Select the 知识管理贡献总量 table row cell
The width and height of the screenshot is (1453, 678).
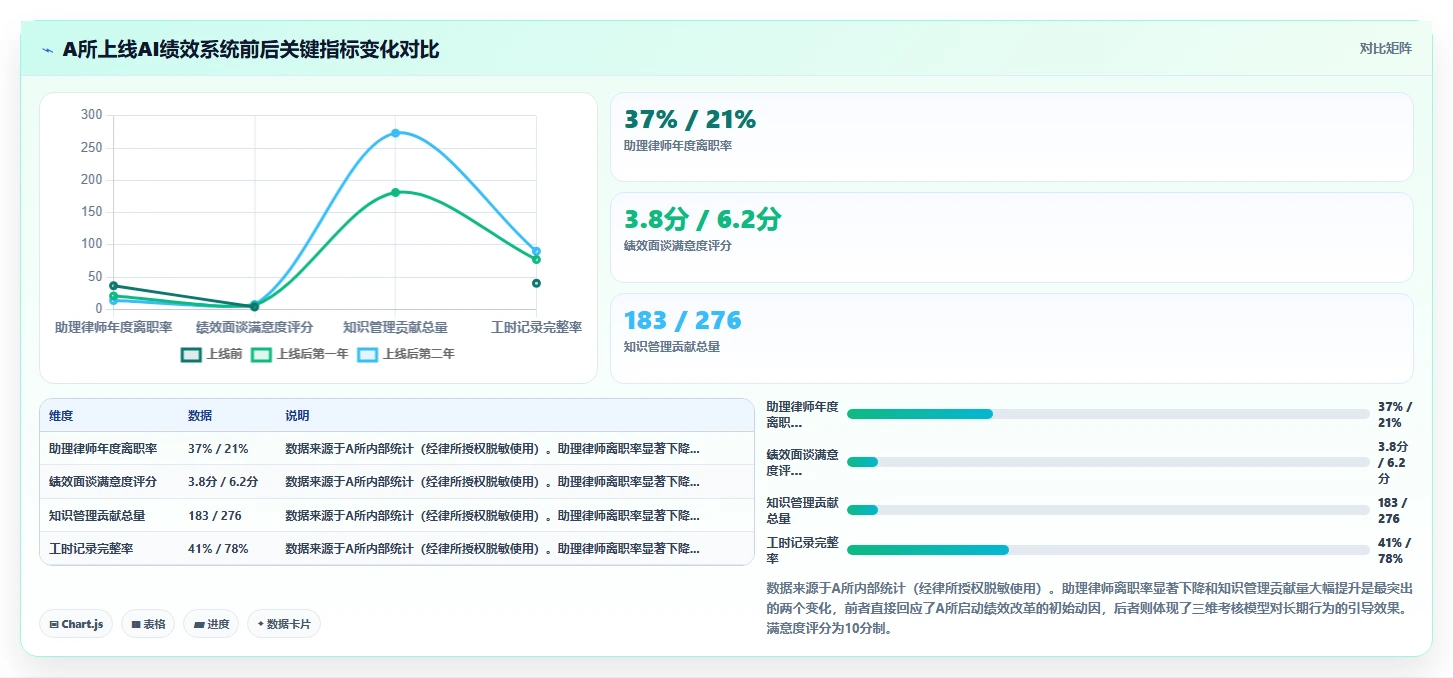(x=109, y=516)
